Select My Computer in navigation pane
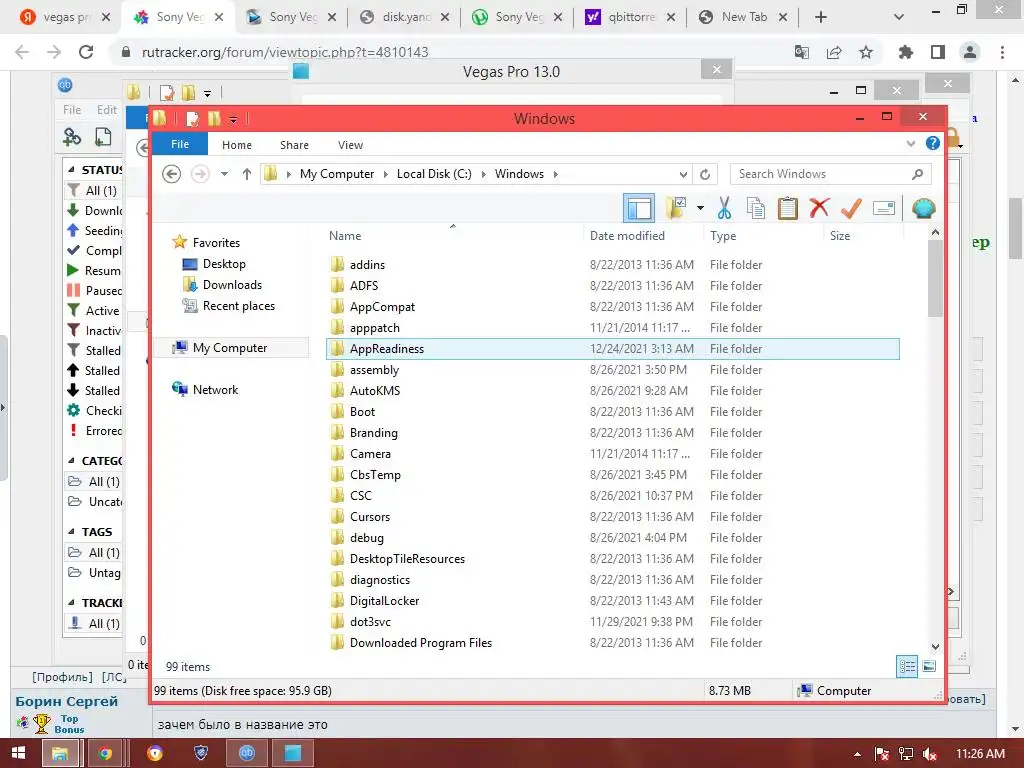 pyautogui.click(x=231, y=347)
